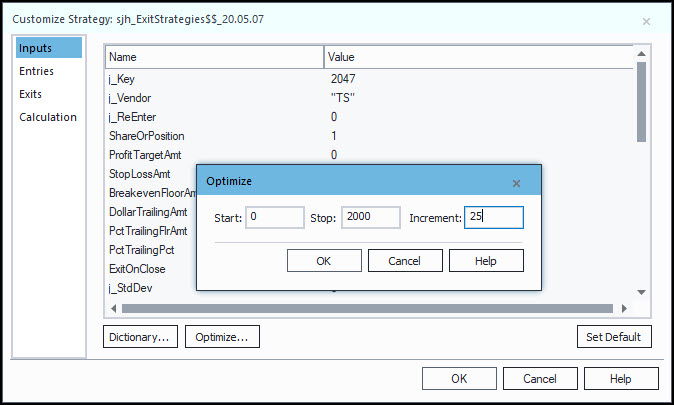Select the BreakevenFloorAmt input row
The width and height of the screenshot is (674, 405).
click(151, 193)
